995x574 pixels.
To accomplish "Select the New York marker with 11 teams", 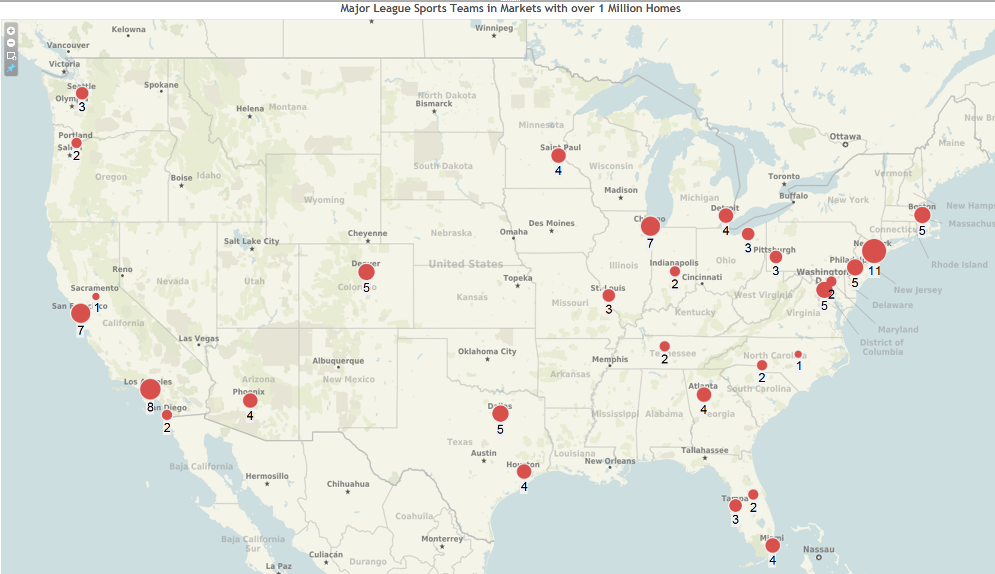I will (x=874, y=252).
